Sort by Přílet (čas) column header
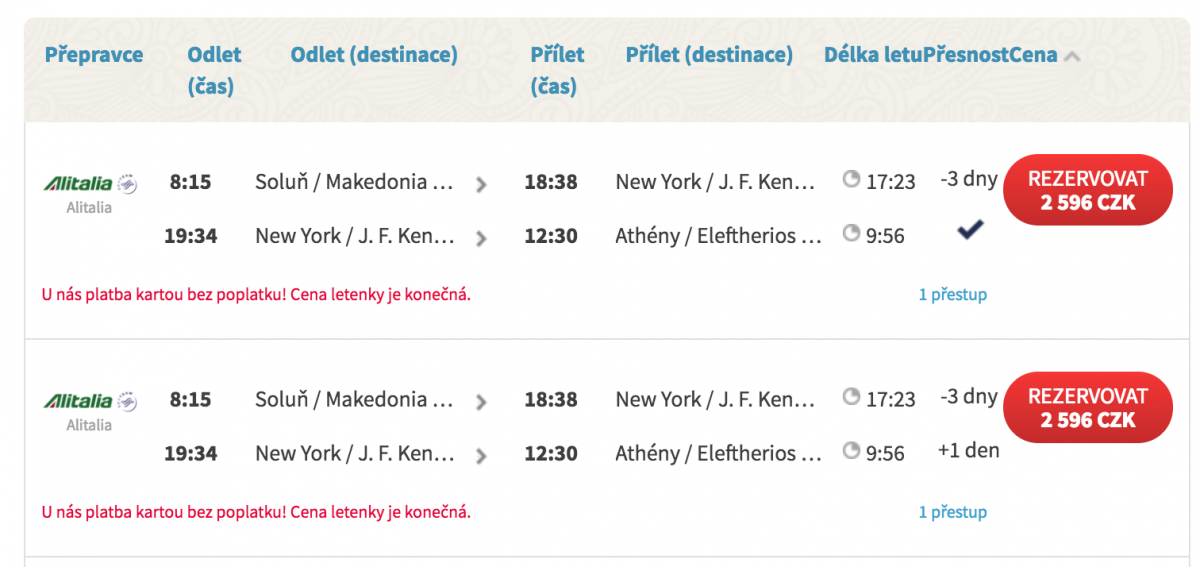The image size is (1200, 567). coord(557,70)
